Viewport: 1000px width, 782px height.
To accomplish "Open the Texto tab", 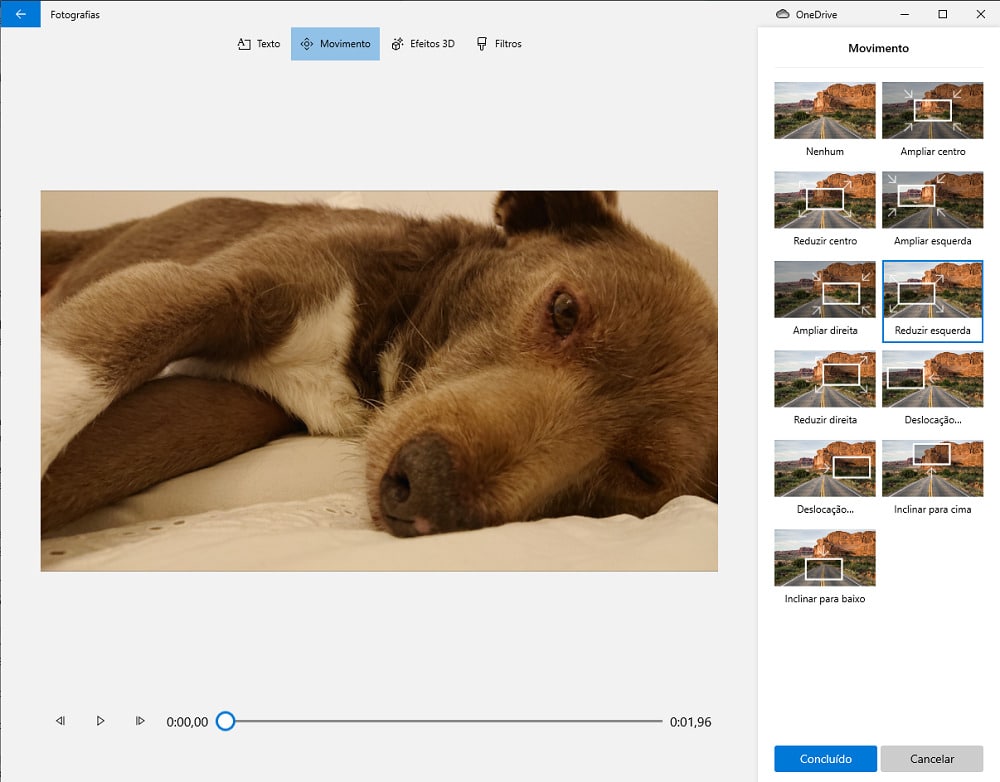I will coord(259,44).
